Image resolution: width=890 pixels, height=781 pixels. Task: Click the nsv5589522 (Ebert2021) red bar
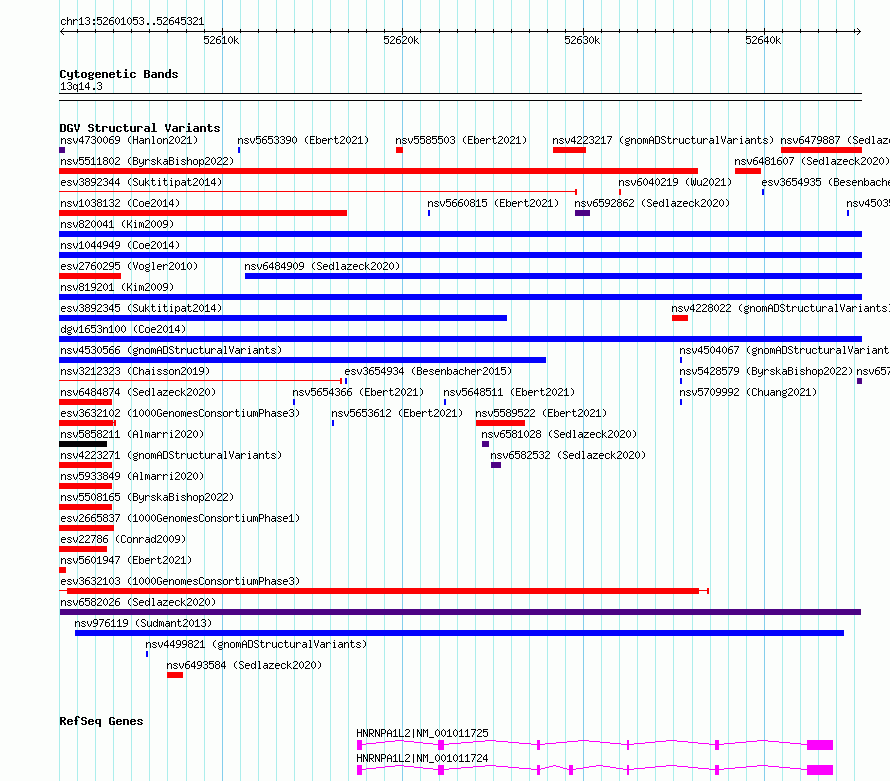click(x=500, y=423)
